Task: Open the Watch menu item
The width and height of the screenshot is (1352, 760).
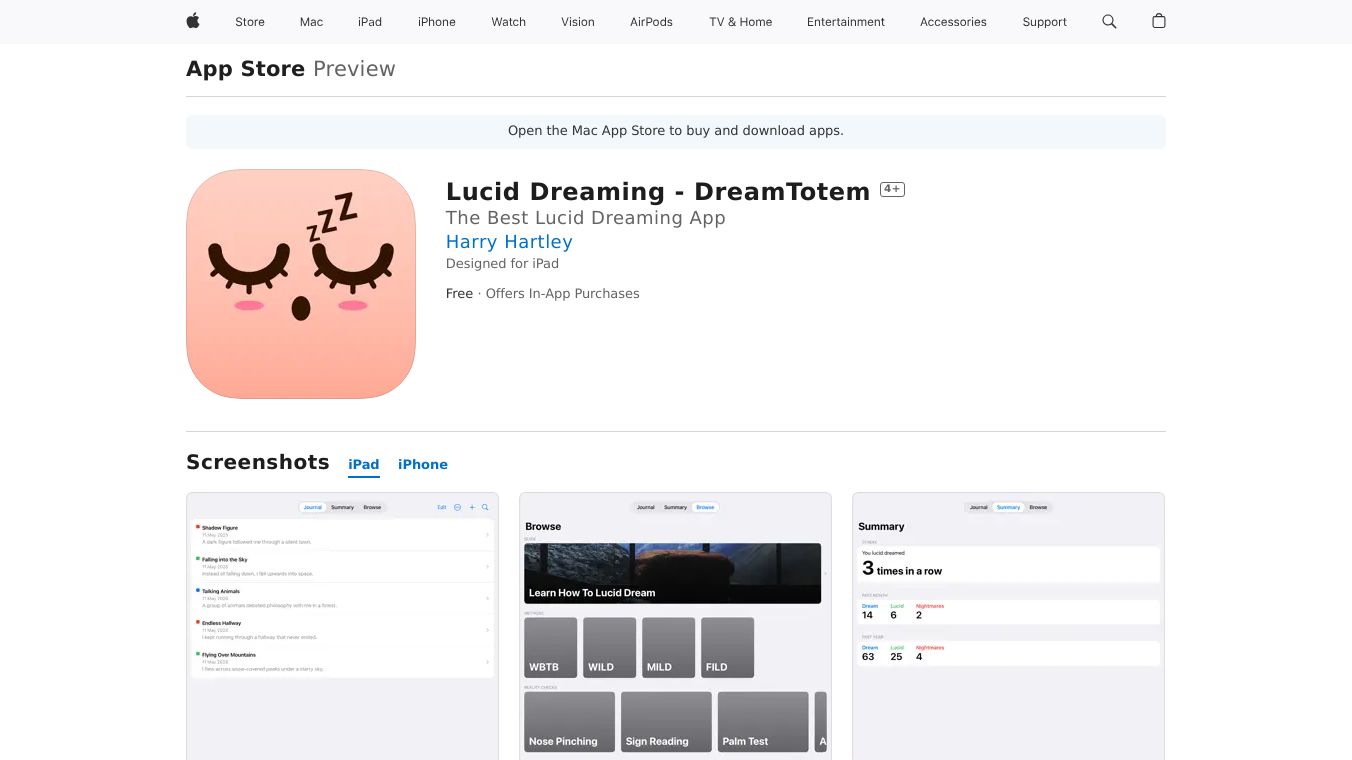Action: (509, 22)
